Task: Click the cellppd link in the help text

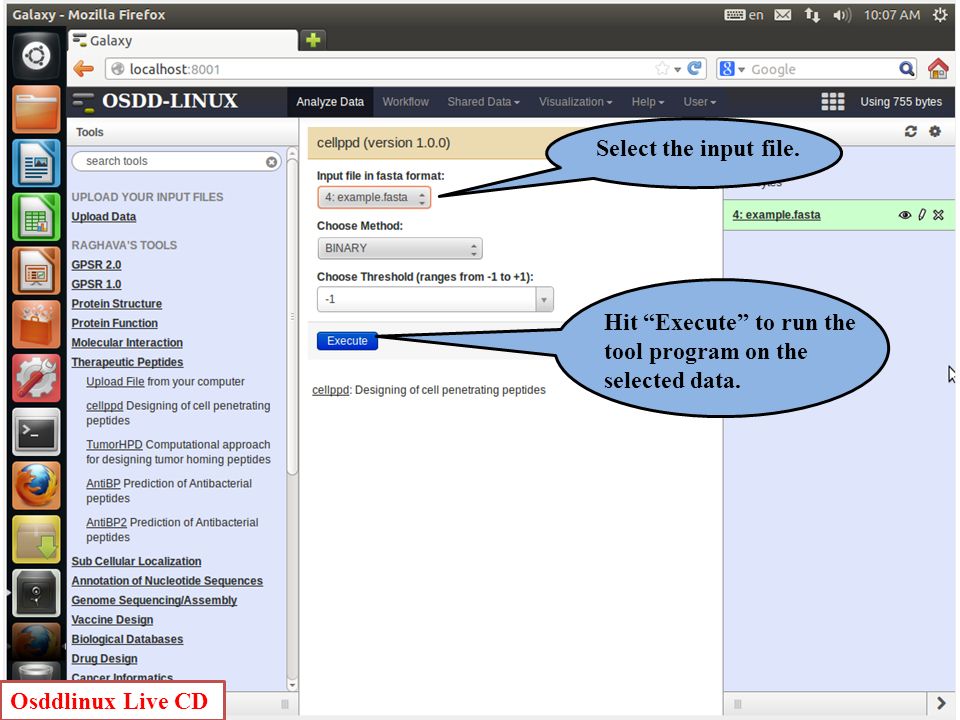Action: [330, 390]
